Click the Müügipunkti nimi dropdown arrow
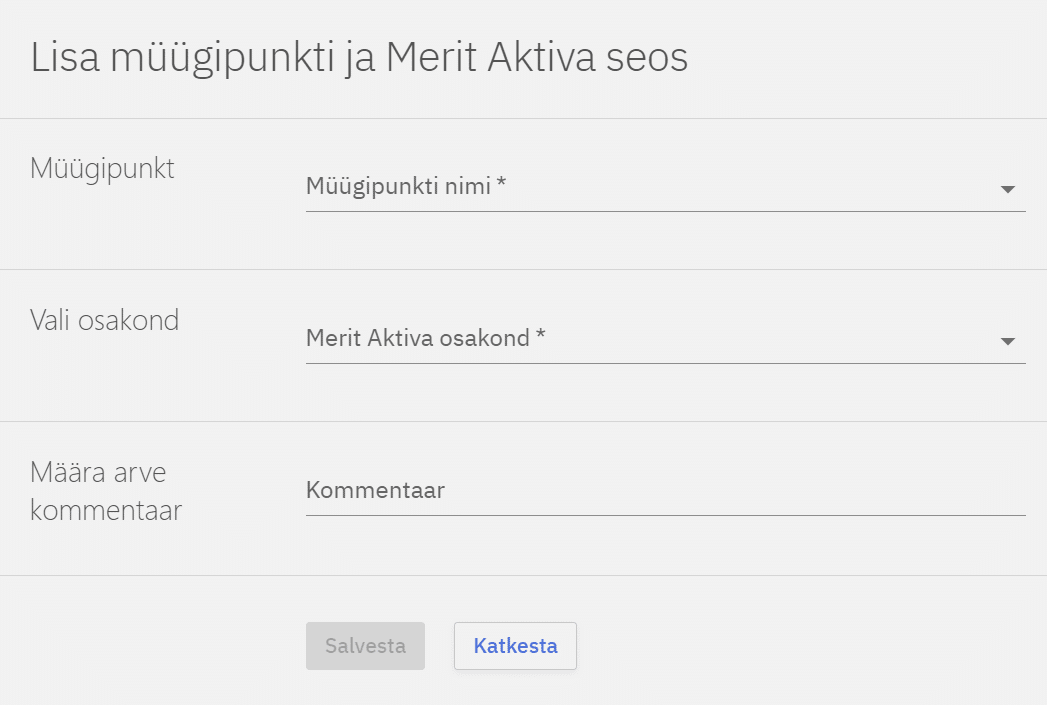The height and width of the screenshot is (705, 1047). [x=1007, y=189]
